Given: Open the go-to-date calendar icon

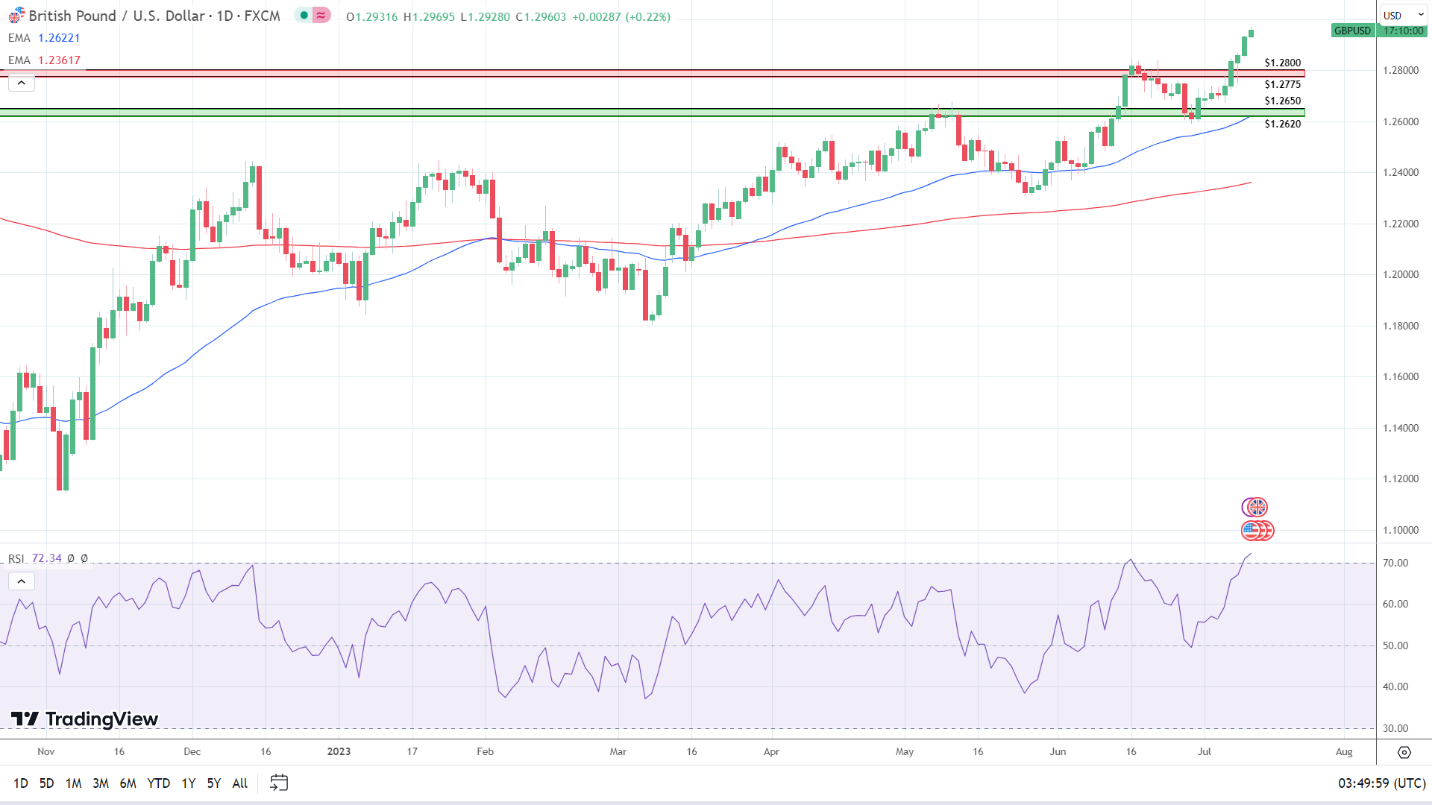Looking at the screenshot, I should pos(279,782).
